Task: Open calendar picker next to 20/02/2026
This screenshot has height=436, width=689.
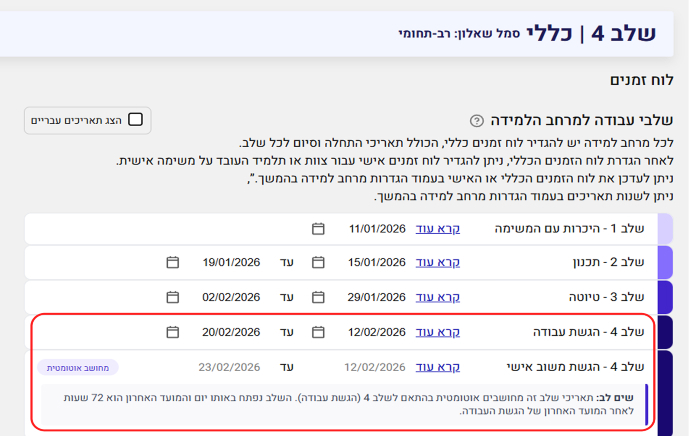Action: 173,332
